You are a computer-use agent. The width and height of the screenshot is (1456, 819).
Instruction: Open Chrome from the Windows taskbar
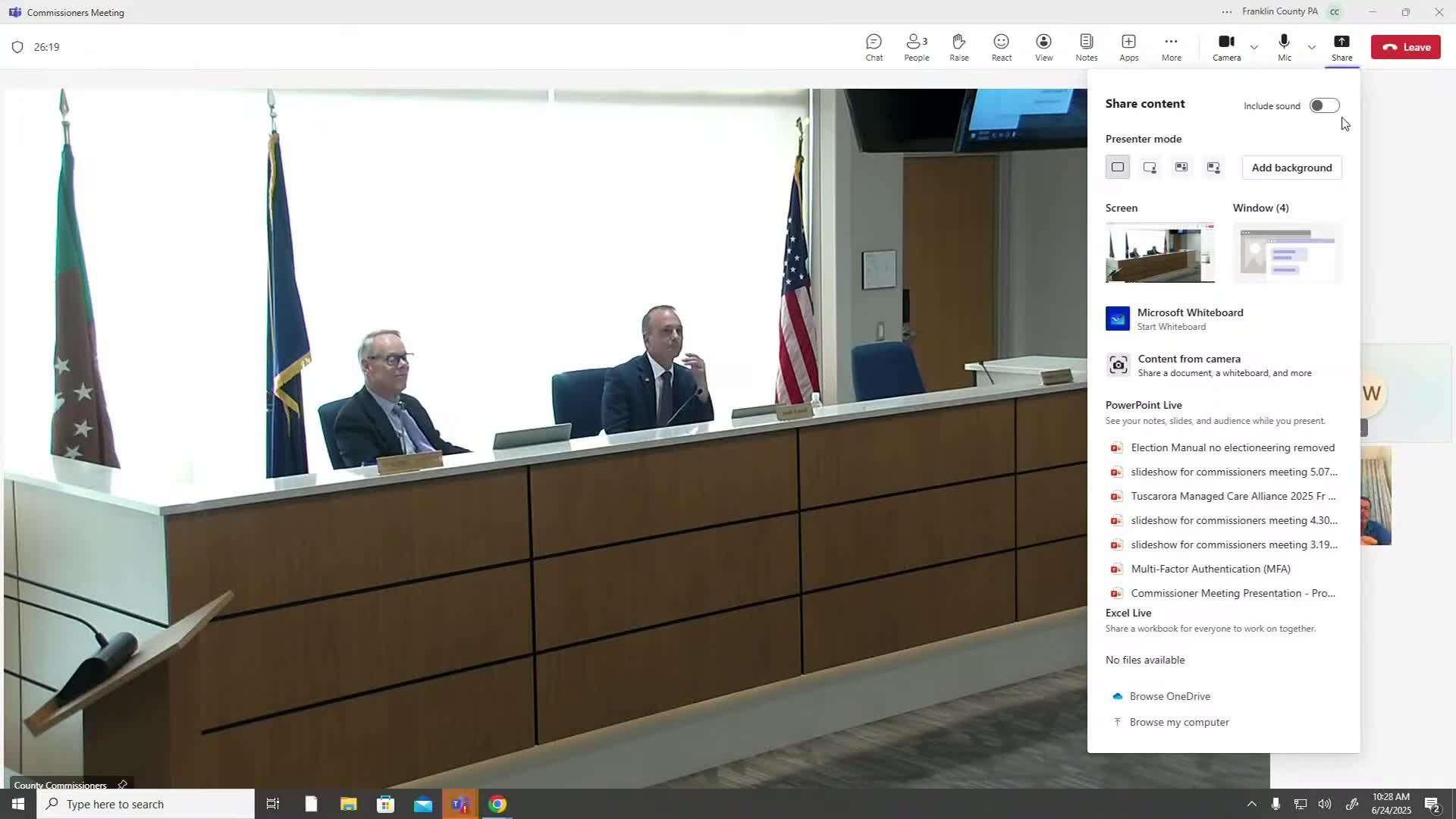pos(497,804)
